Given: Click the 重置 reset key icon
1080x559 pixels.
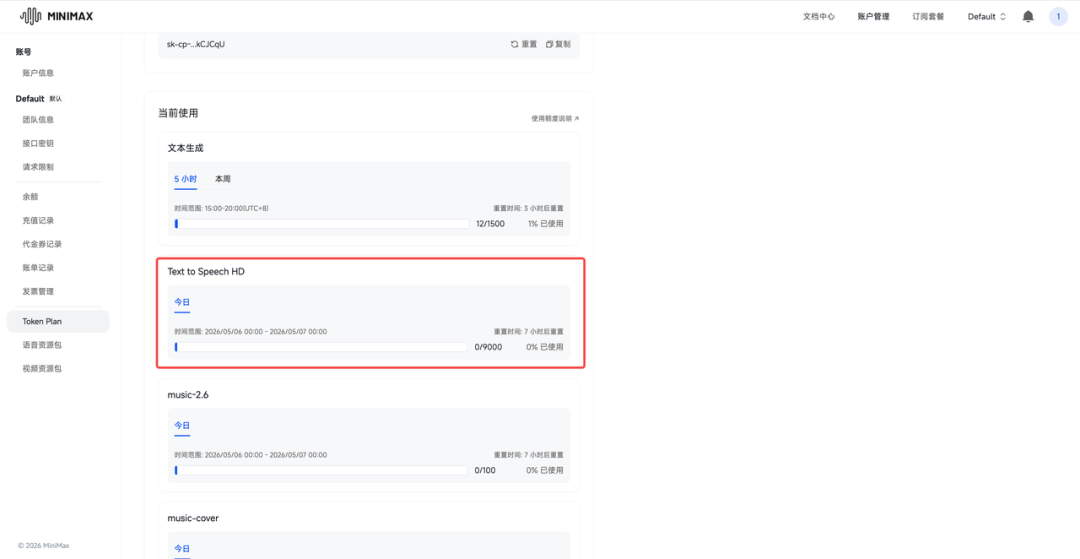Looking at the screenshot, I should coord(514,44).
